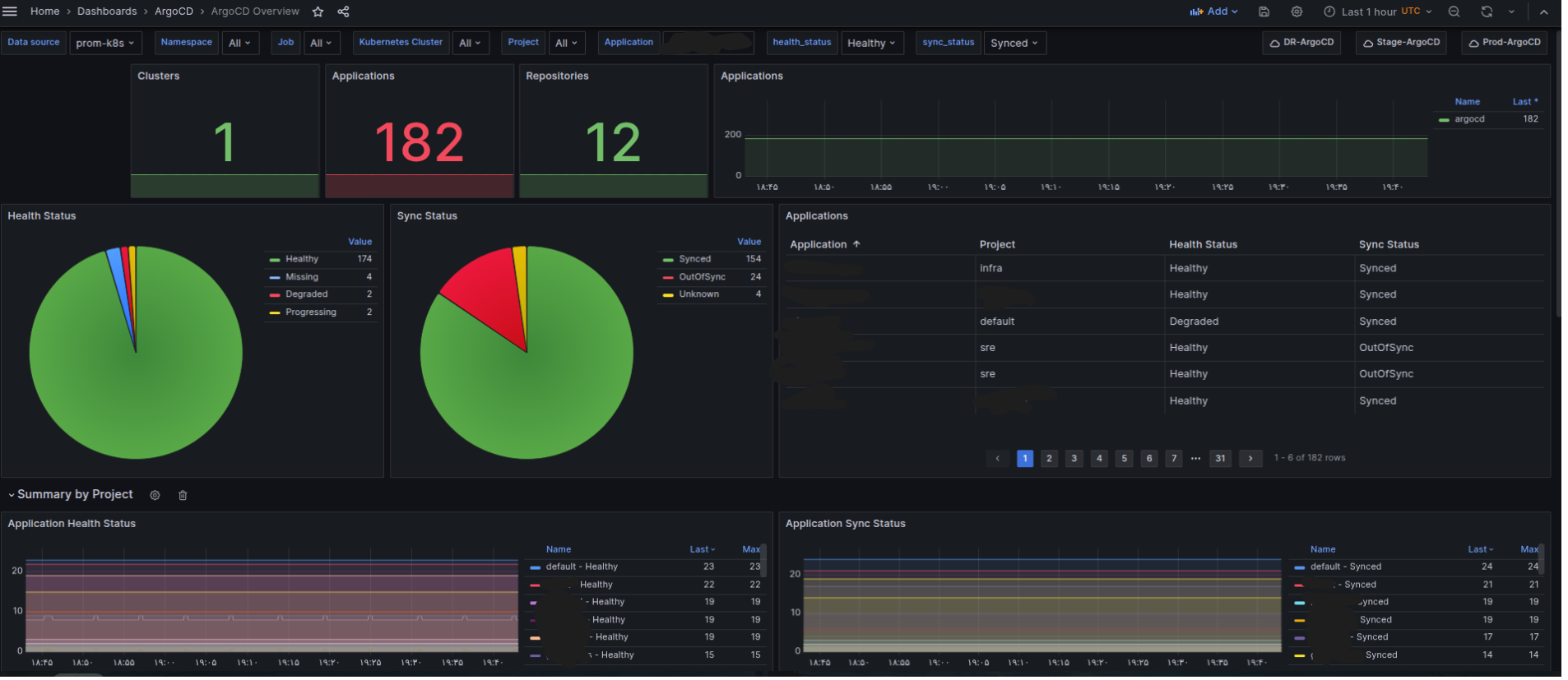Open the Prod-ArgoCD dashboard link
This screenshot has height=680, width=1568.
[1504, 43]
